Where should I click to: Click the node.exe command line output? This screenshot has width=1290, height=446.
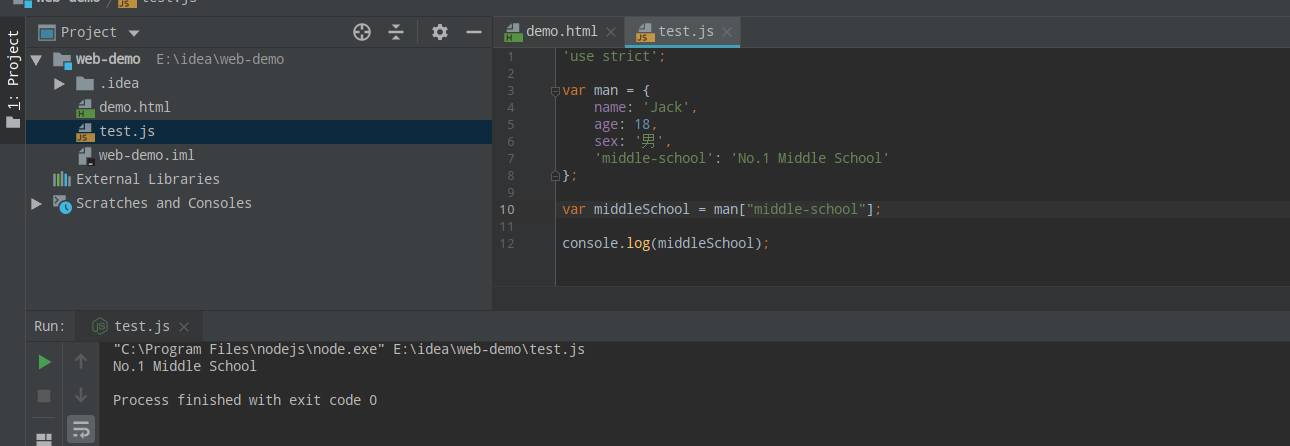[349, 349]
